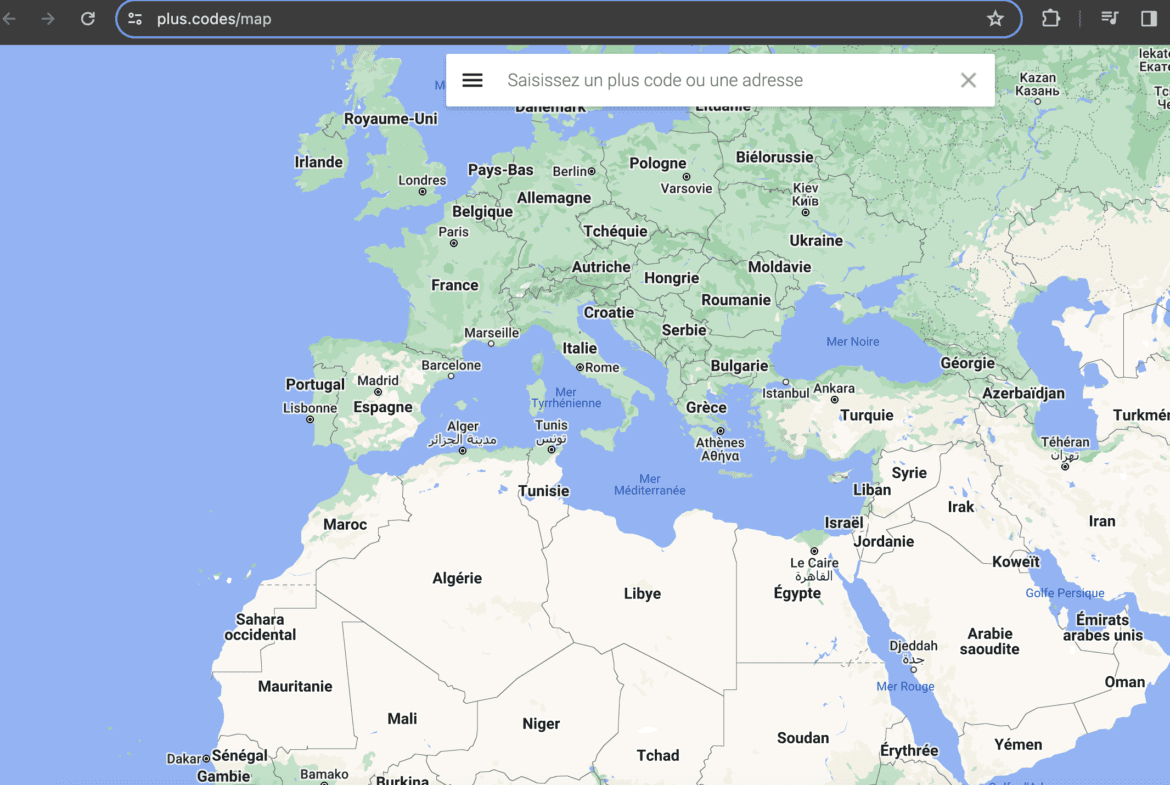Toggle the bookmark star for this page
Viewport: 1170px width, 785px height.
tap(995, 18)
